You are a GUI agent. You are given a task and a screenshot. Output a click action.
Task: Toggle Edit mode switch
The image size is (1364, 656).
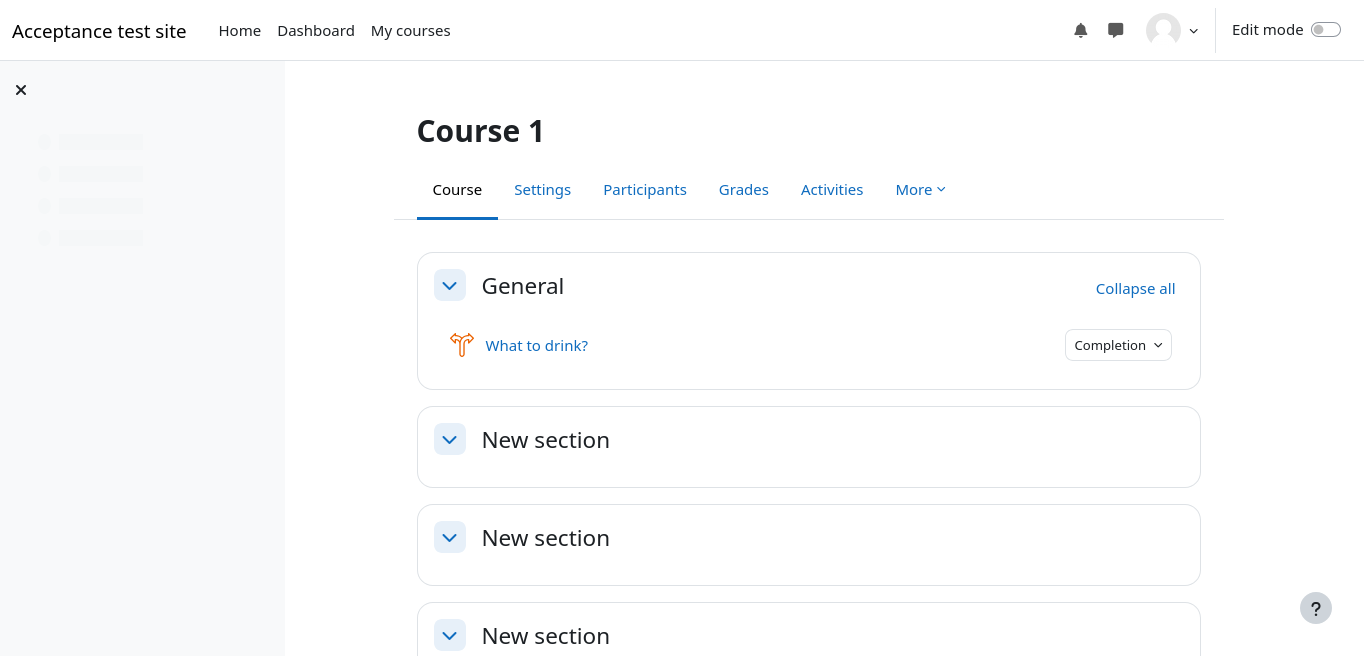tap(1325, 30)
